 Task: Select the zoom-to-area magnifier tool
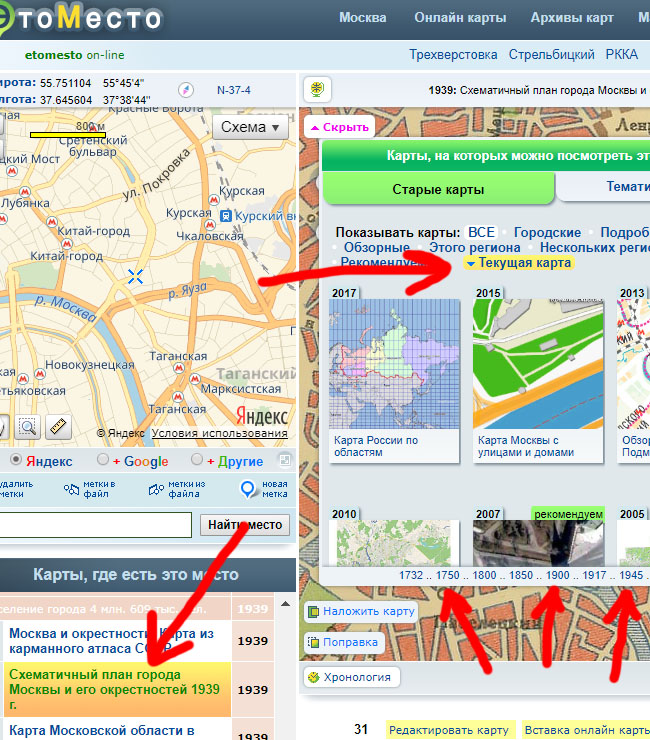click(x=27, y=427)
